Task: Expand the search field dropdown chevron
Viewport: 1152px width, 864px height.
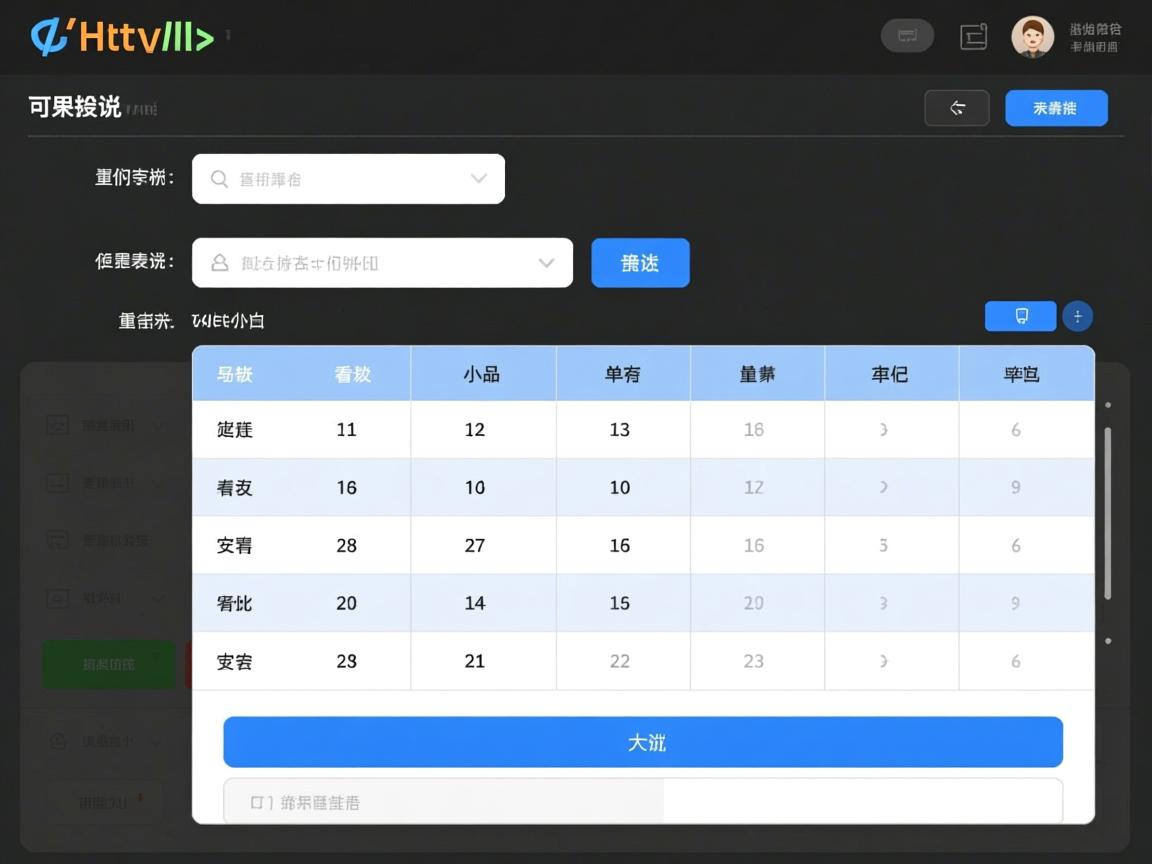Action: pyautogui.click(x=478, y=179)
